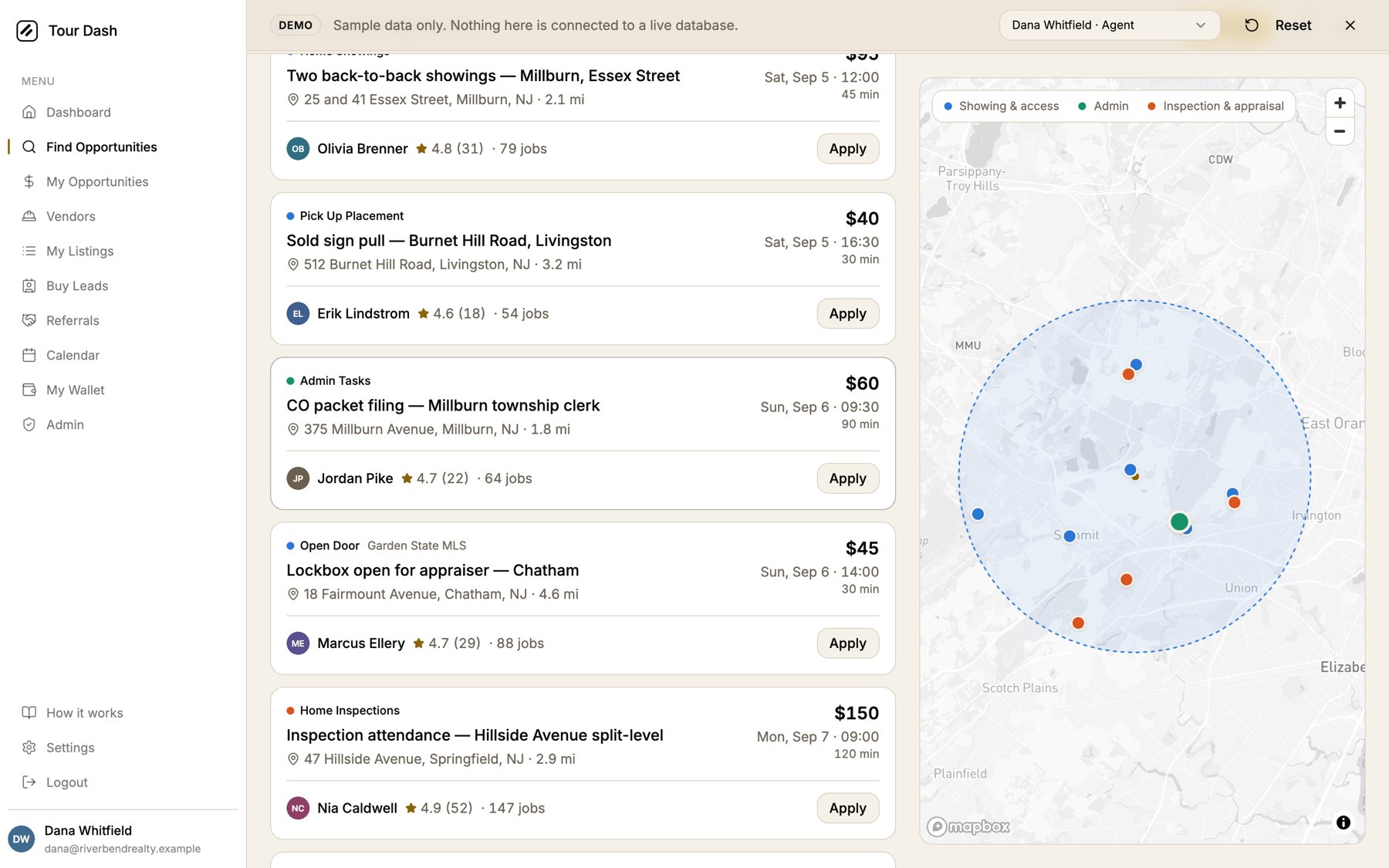
Task: Open the Dana Whitfield · Agent role dropdown
Action: (x=1109, y=25)
